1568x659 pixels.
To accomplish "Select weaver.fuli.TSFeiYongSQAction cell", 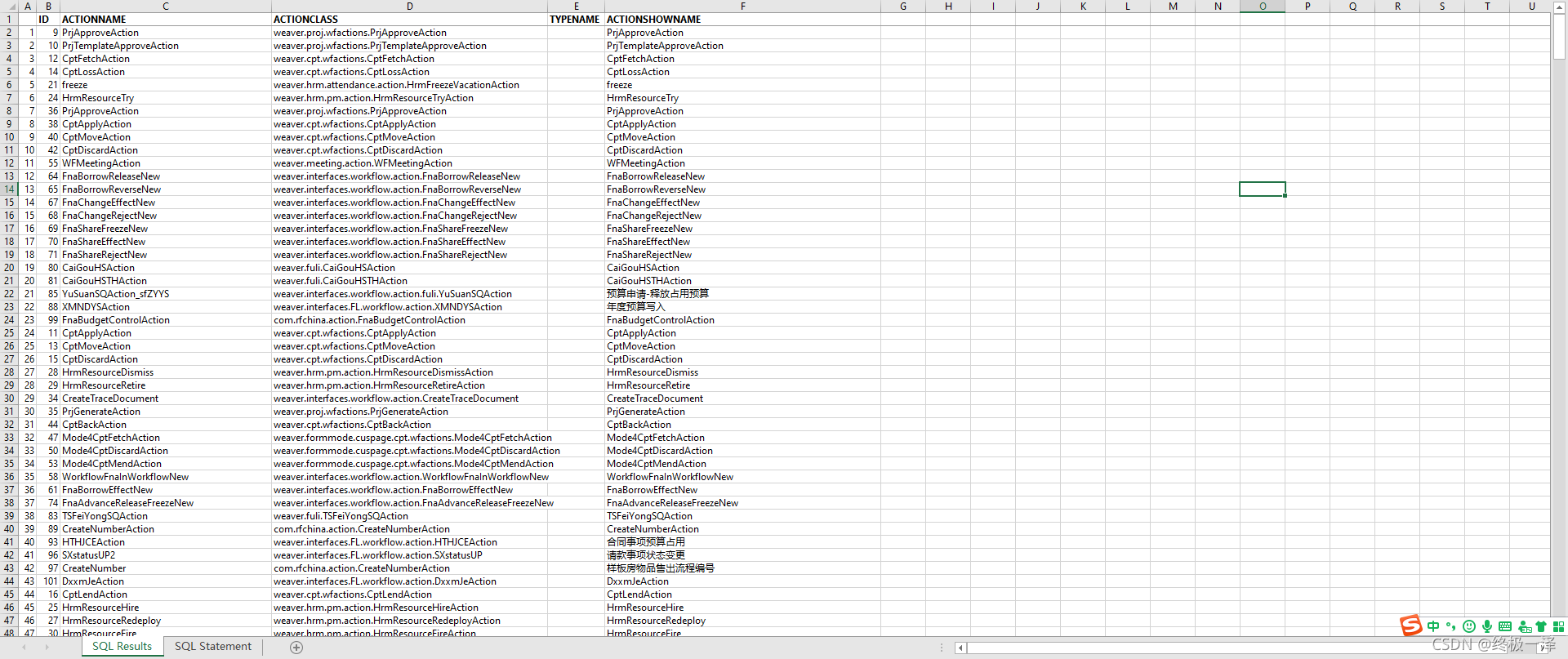I will click(x=409, y=516).
